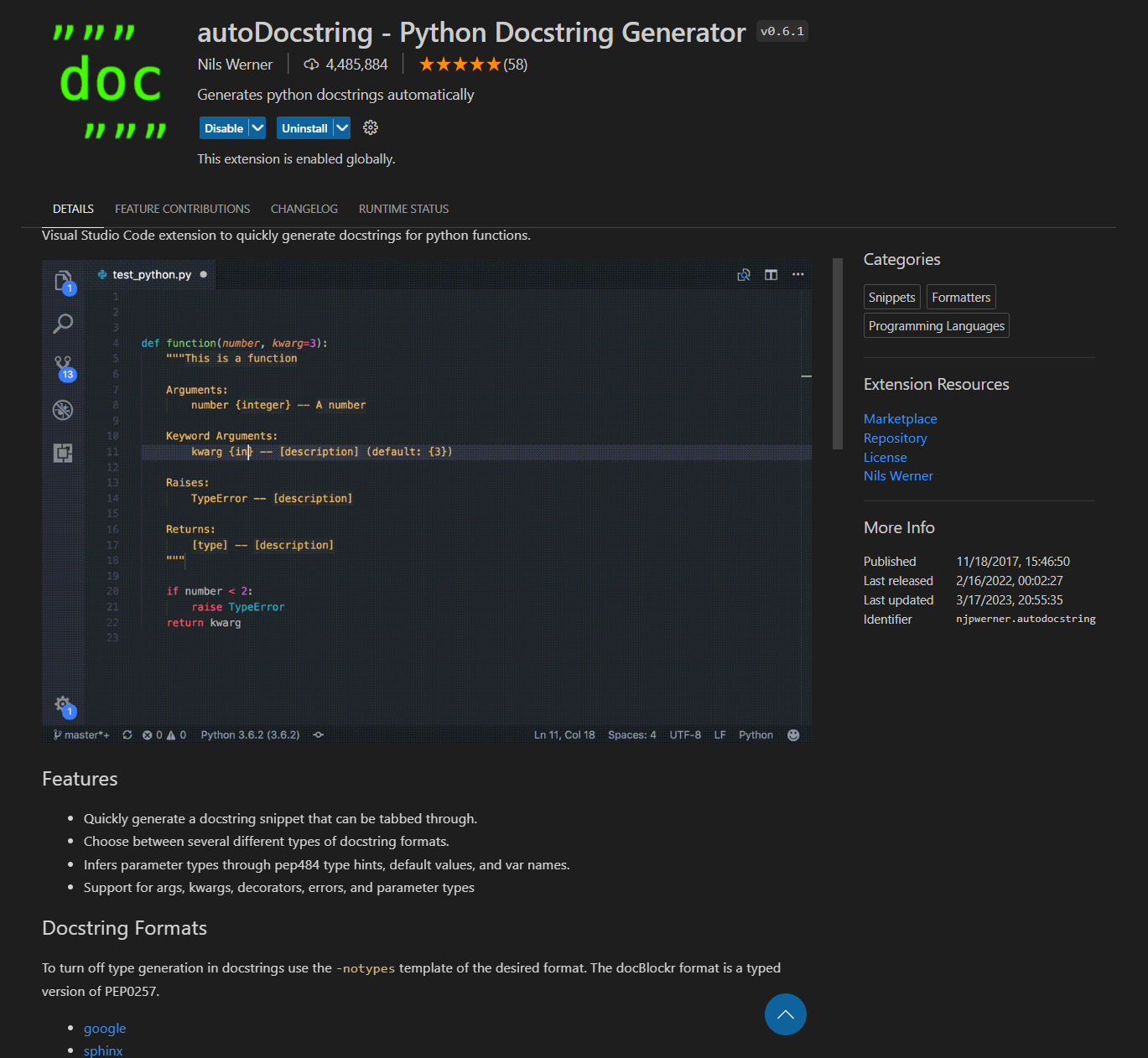Click the Last updated date 3/17/2023, 20:55:35

pos(1010,600)
